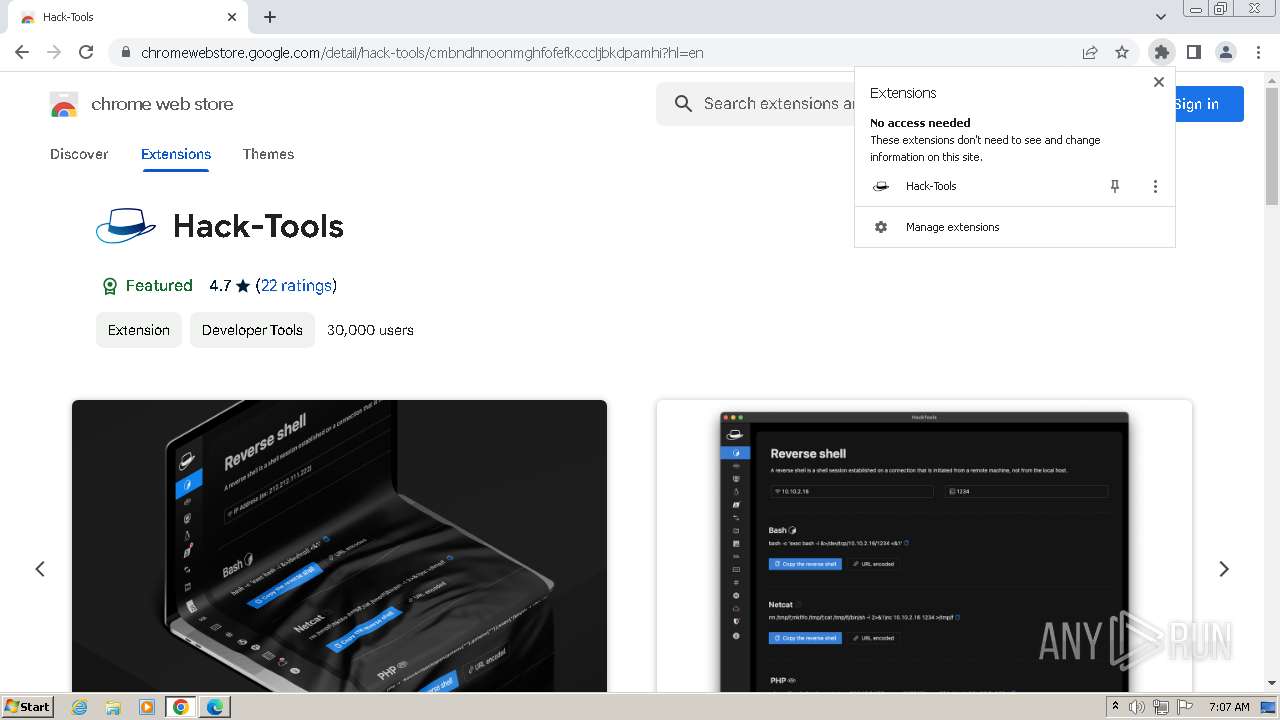Reload the current page
The width and height of the screenshot is (1280, 720).
86,52
